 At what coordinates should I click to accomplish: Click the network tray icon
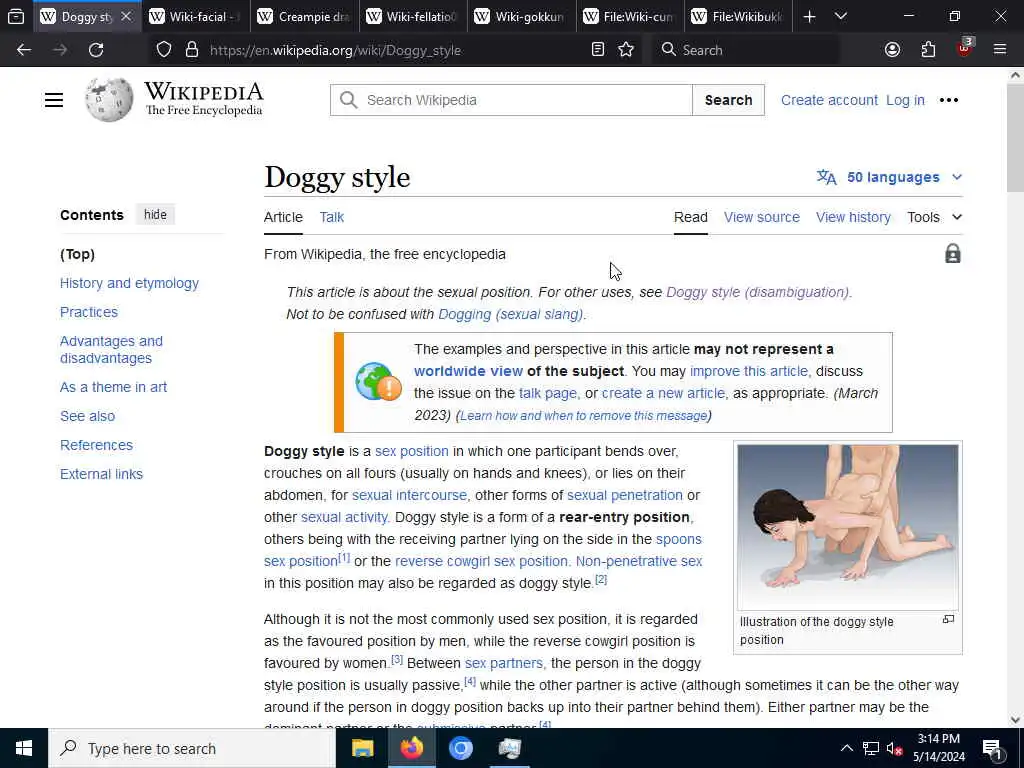(x=871, y=748)
